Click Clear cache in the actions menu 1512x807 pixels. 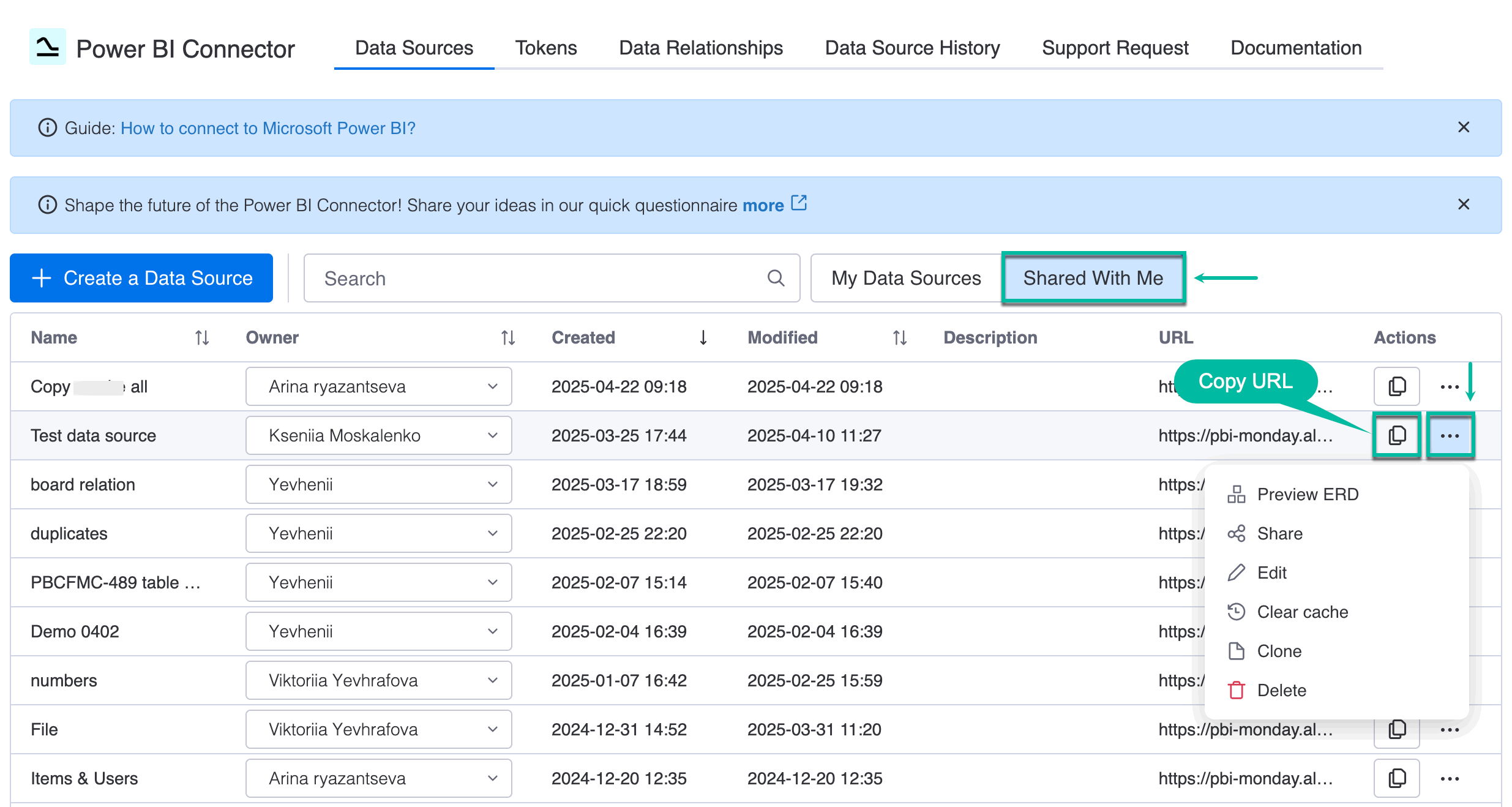1302,612
